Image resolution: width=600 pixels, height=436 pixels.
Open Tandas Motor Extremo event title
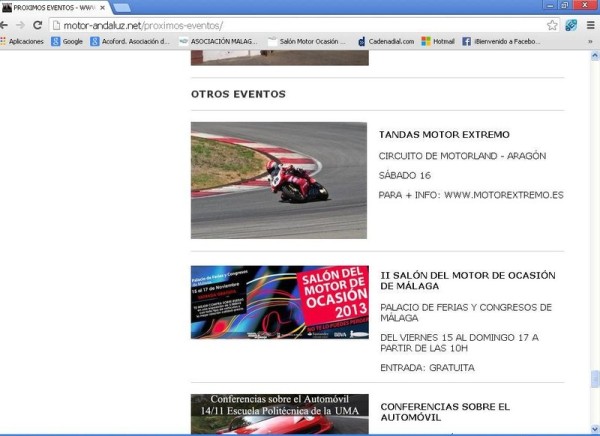pos(444,134)
